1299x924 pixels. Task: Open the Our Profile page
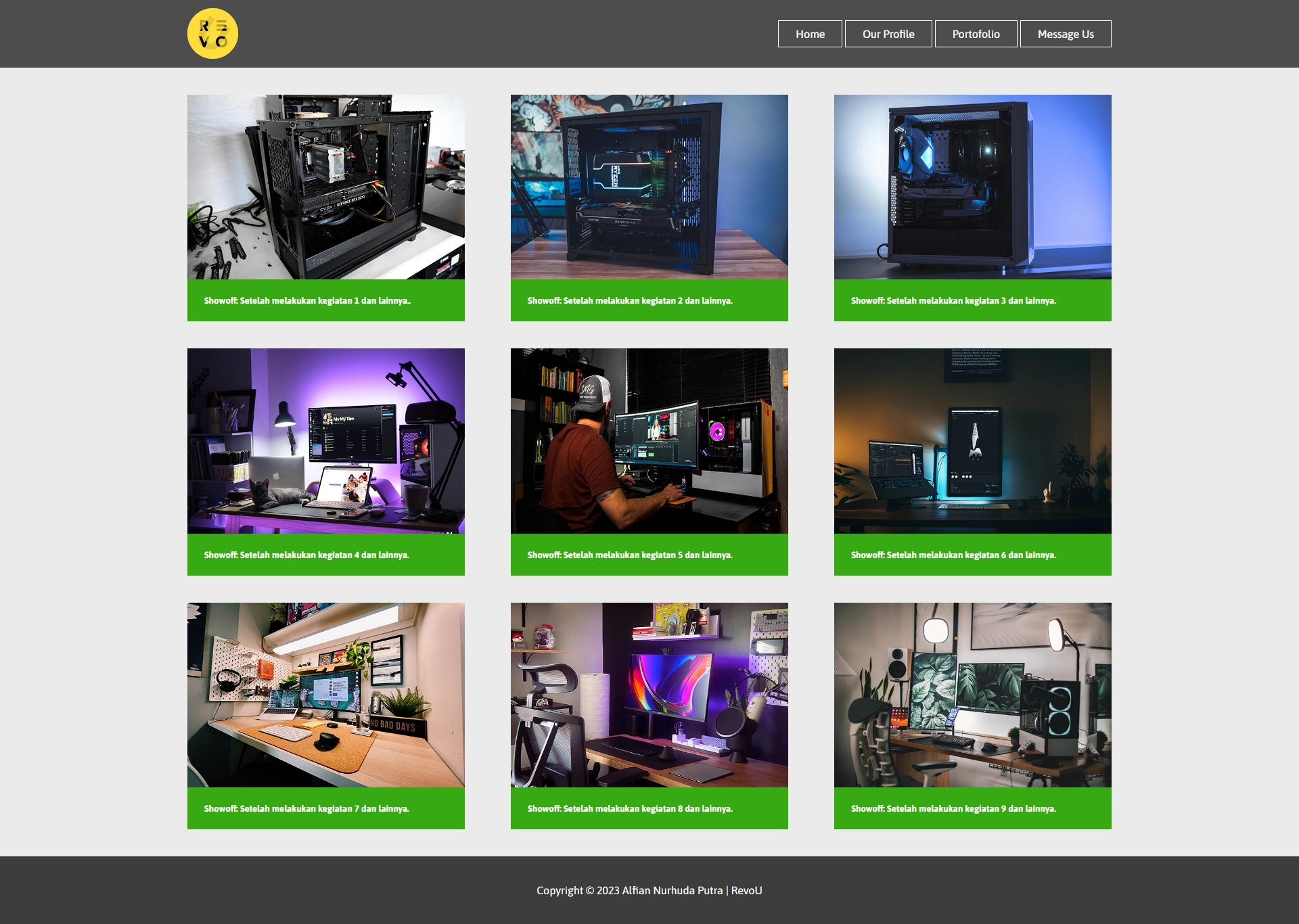click(x=888, y=33)
